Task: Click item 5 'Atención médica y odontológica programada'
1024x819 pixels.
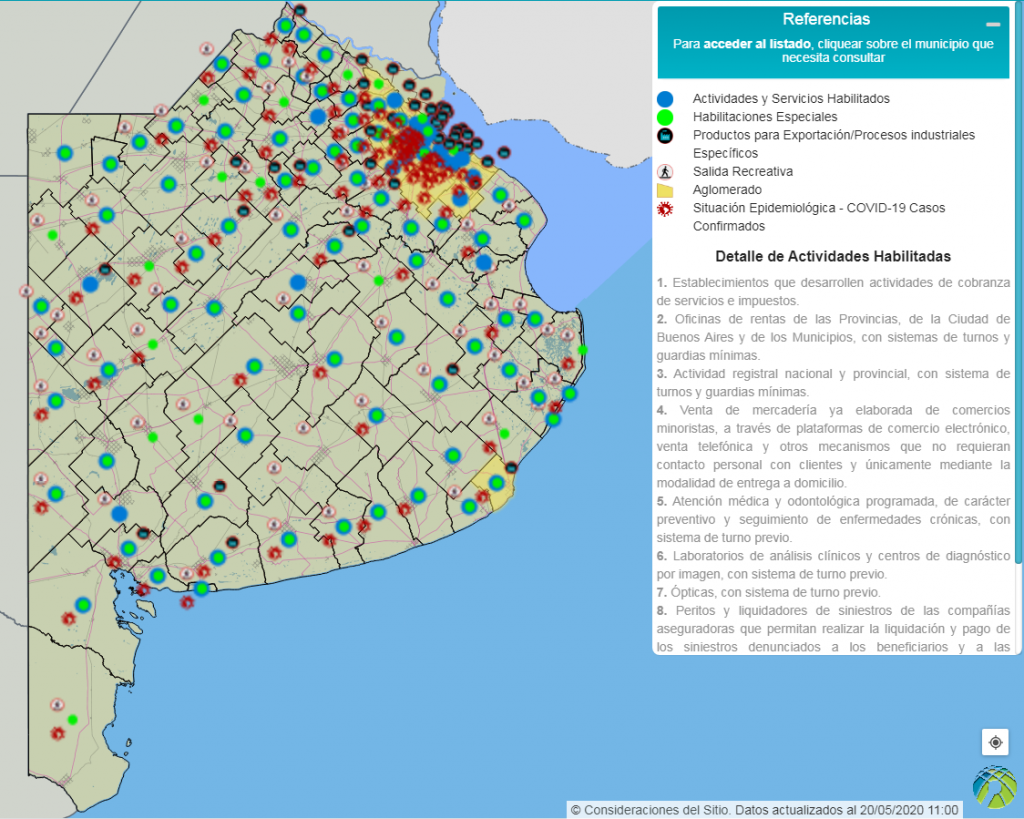Action: (x=833, y=519)
